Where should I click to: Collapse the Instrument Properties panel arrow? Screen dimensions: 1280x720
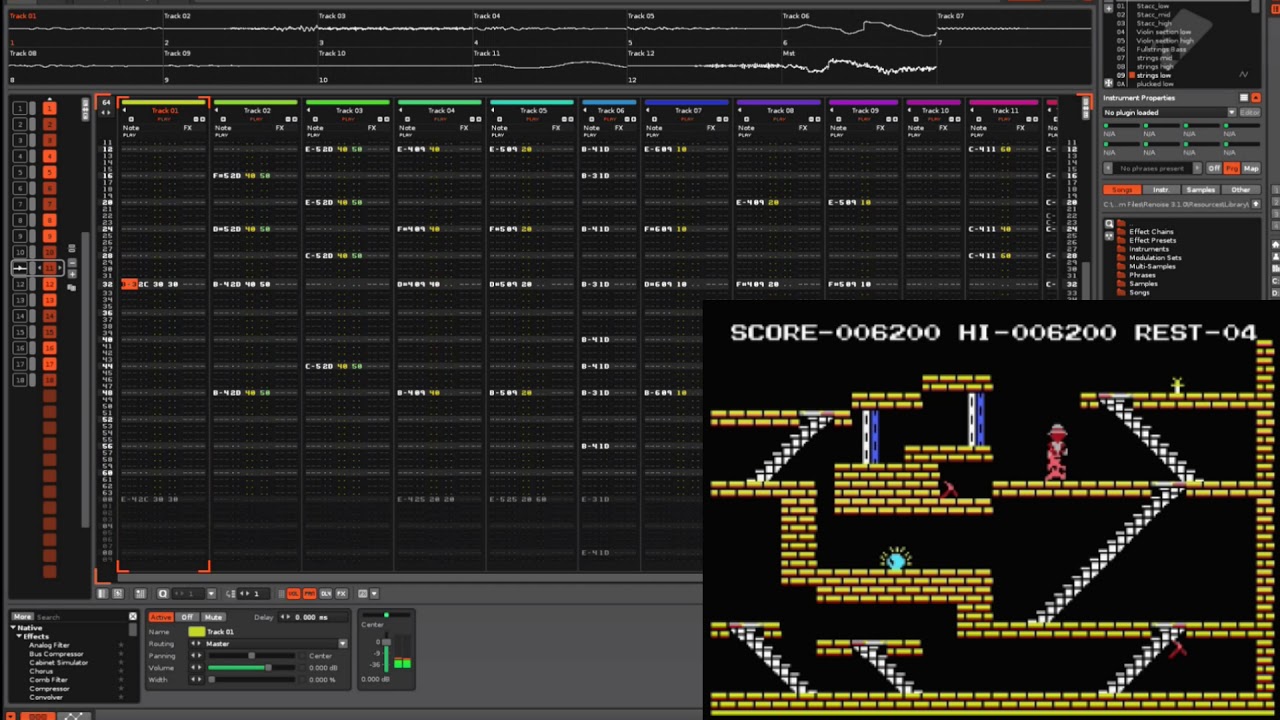[1256, 98]
